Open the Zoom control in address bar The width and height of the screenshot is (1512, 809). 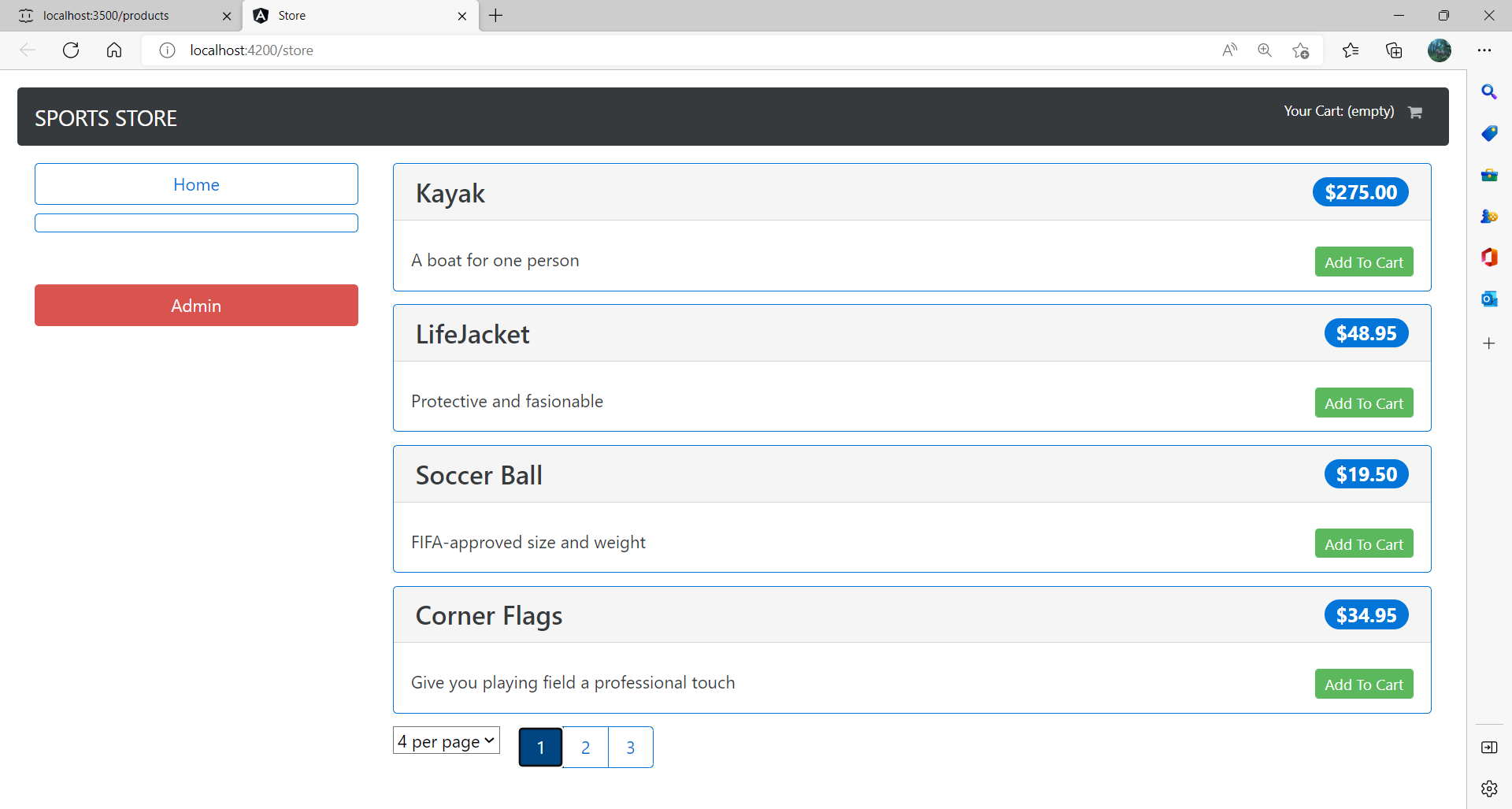pos(1265,50)
